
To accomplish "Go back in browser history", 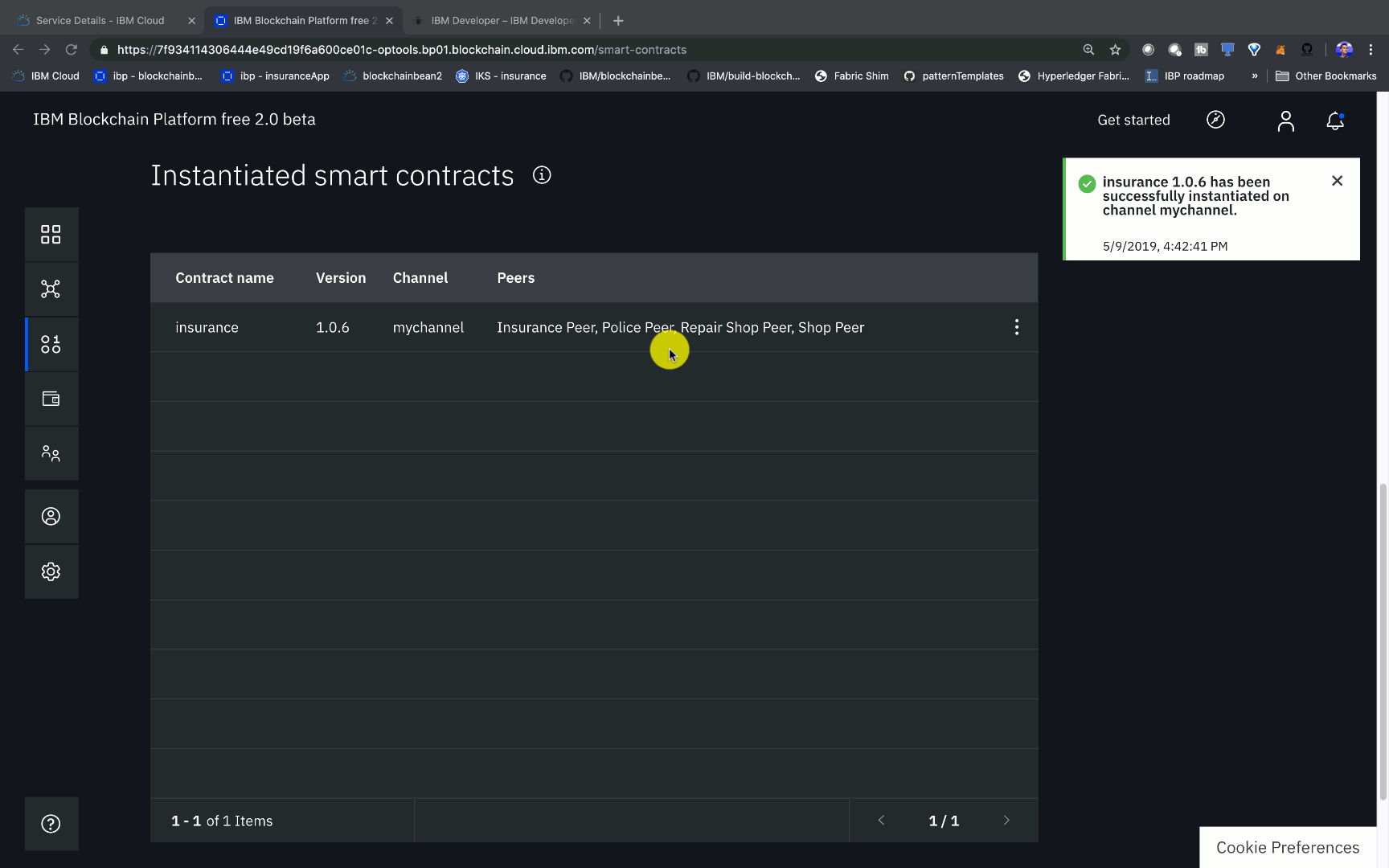I will coord(18,50).
